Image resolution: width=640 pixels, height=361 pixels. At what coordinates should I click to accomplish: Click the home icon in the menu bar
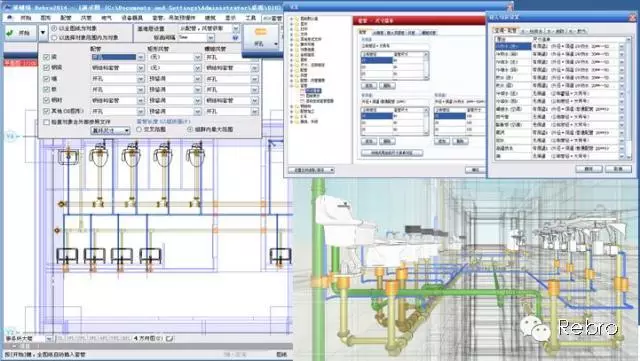(x=9, y=18)
